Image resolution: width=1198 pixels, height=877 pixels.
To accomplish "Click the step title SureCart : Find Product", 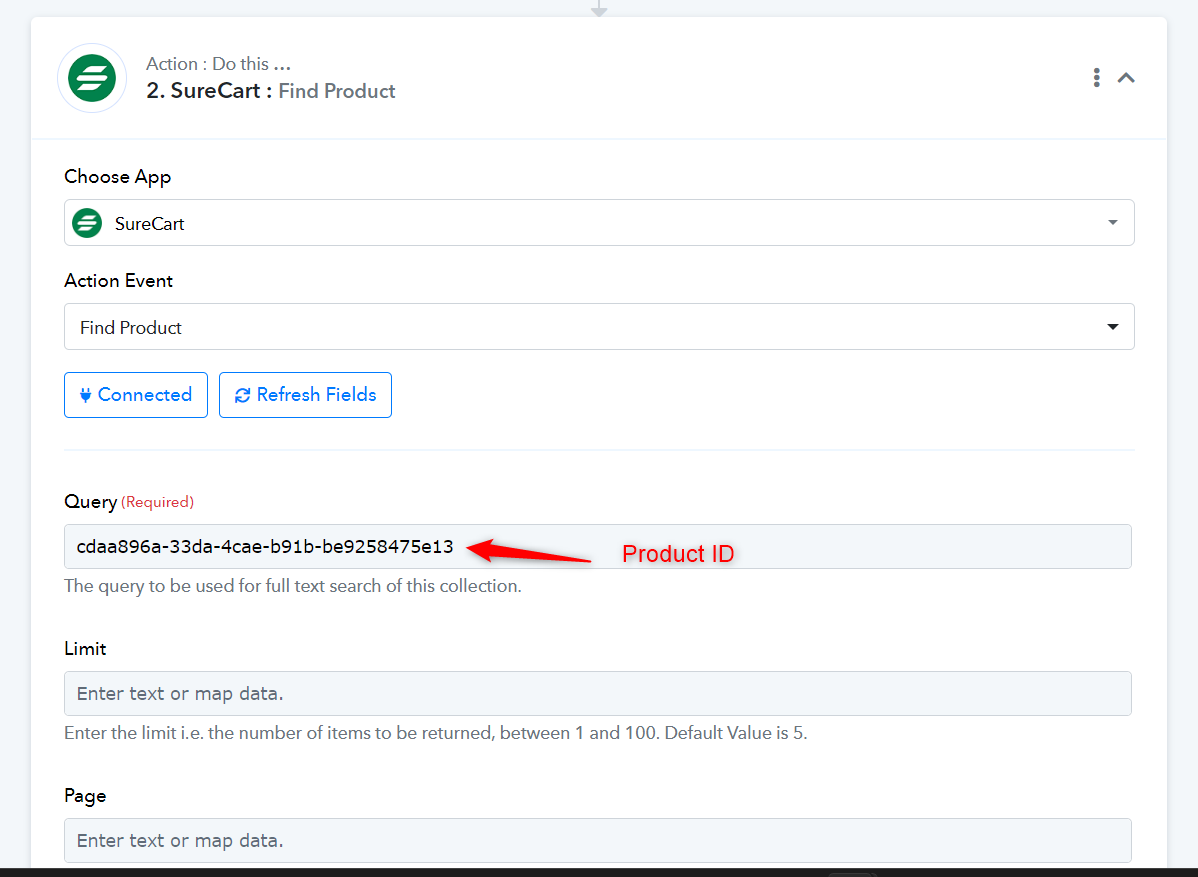I will point(270,91).
